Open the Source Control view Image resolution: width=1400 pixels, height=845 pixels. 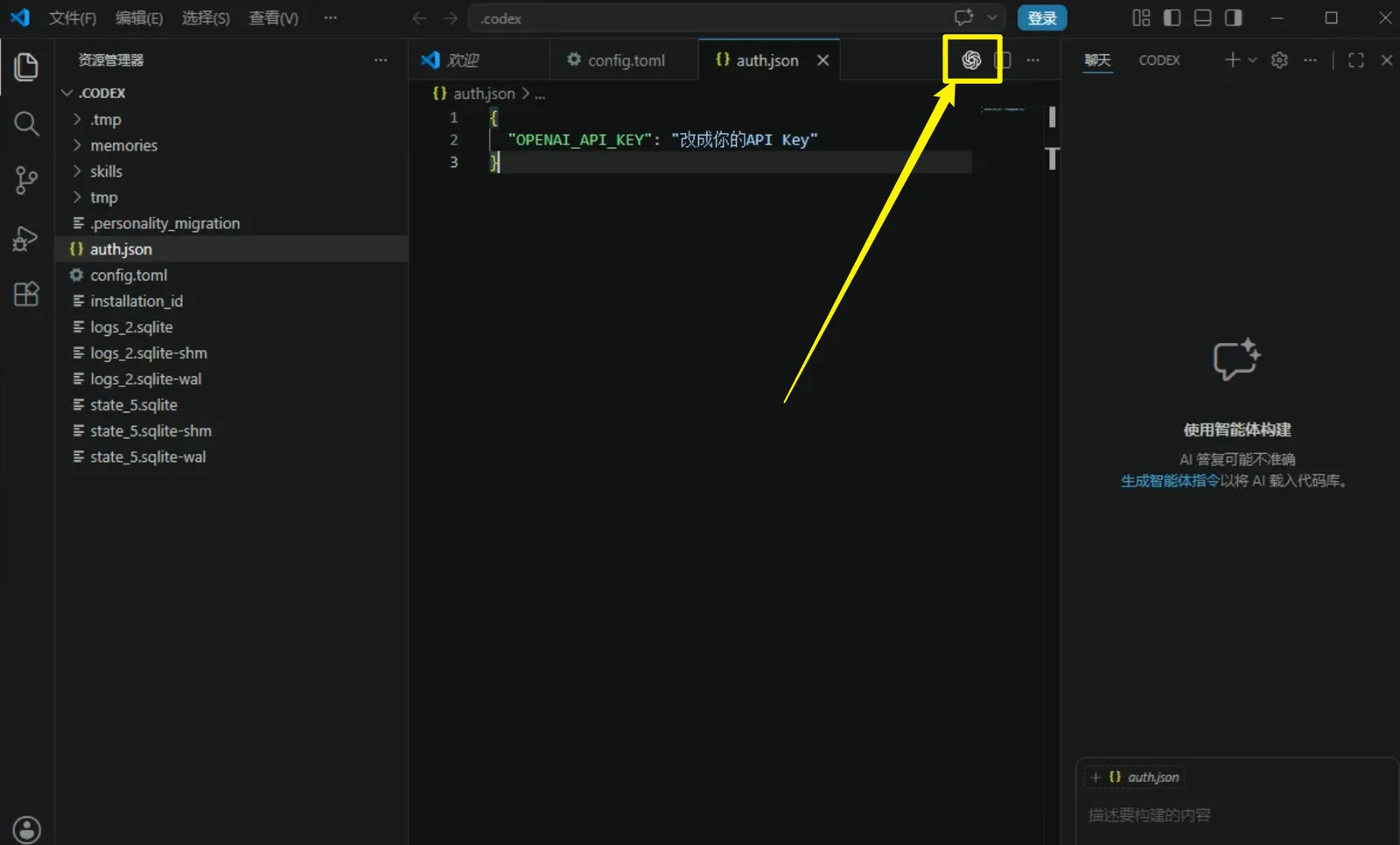[26, 181]
